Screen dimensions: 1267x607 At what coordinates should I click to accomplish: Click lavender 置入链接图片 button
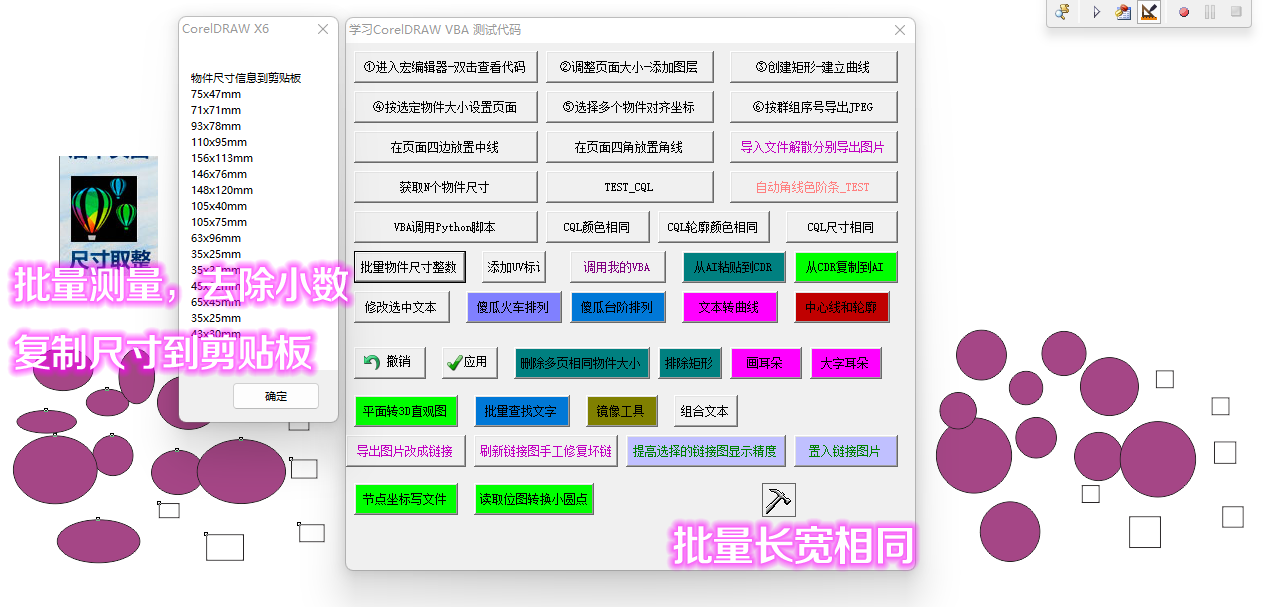pyautogui.click(x=846, y=451)
